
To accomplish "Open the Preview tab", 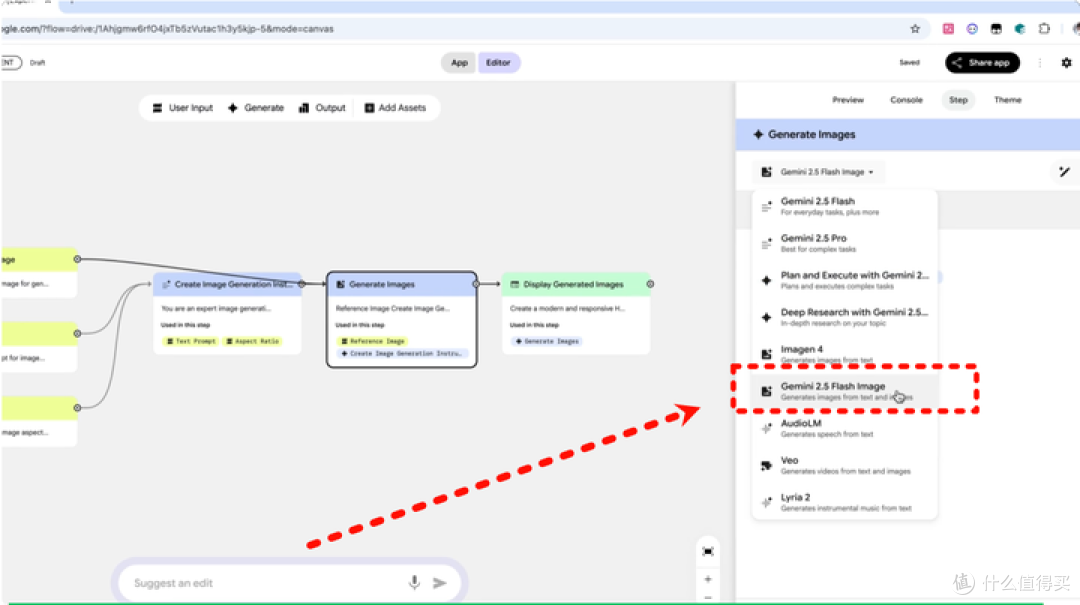I will click(848, 100).
